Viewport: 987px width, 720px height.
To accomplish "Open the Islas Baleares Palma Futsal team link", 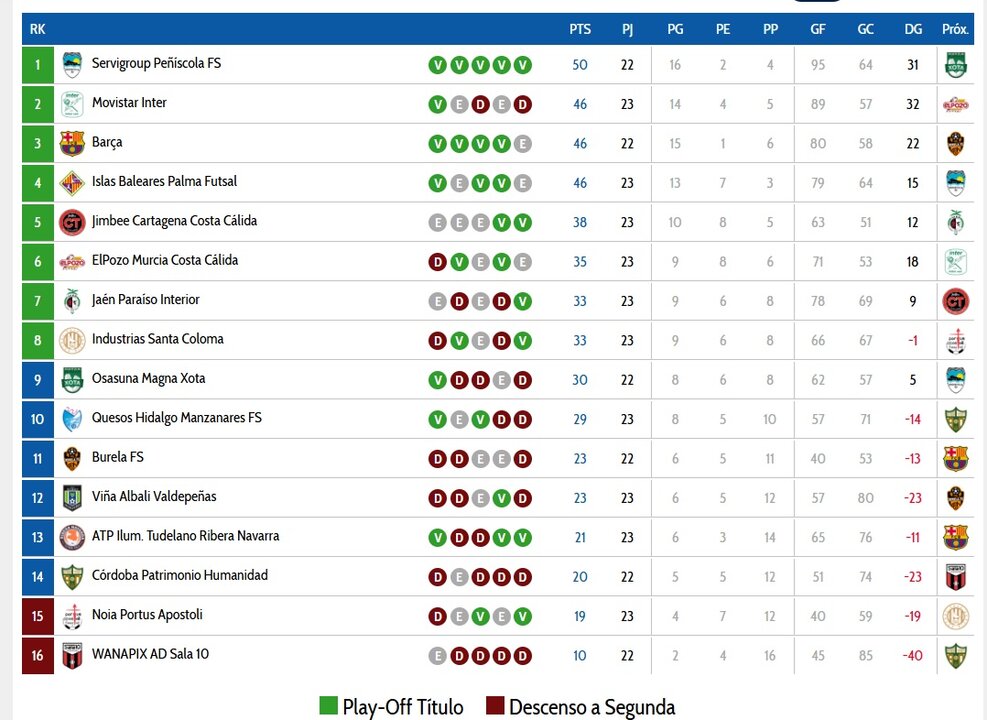I will click(164, 182).
